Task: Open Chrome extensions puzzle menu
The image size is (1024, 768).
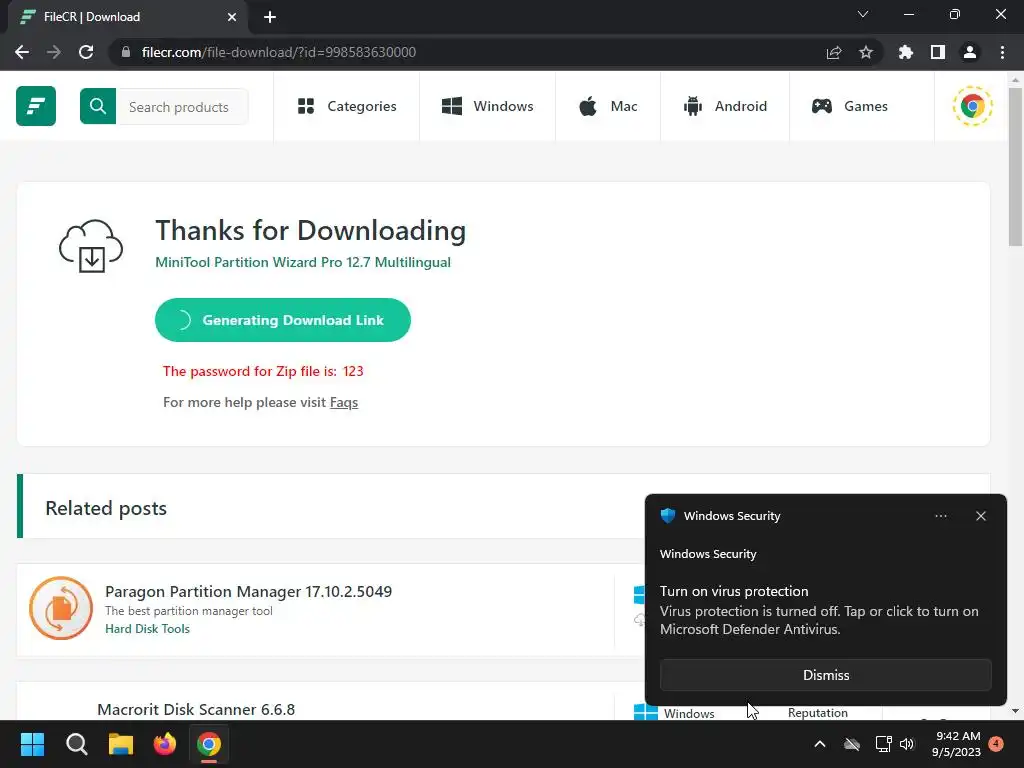Action: [x=906, y=52]
